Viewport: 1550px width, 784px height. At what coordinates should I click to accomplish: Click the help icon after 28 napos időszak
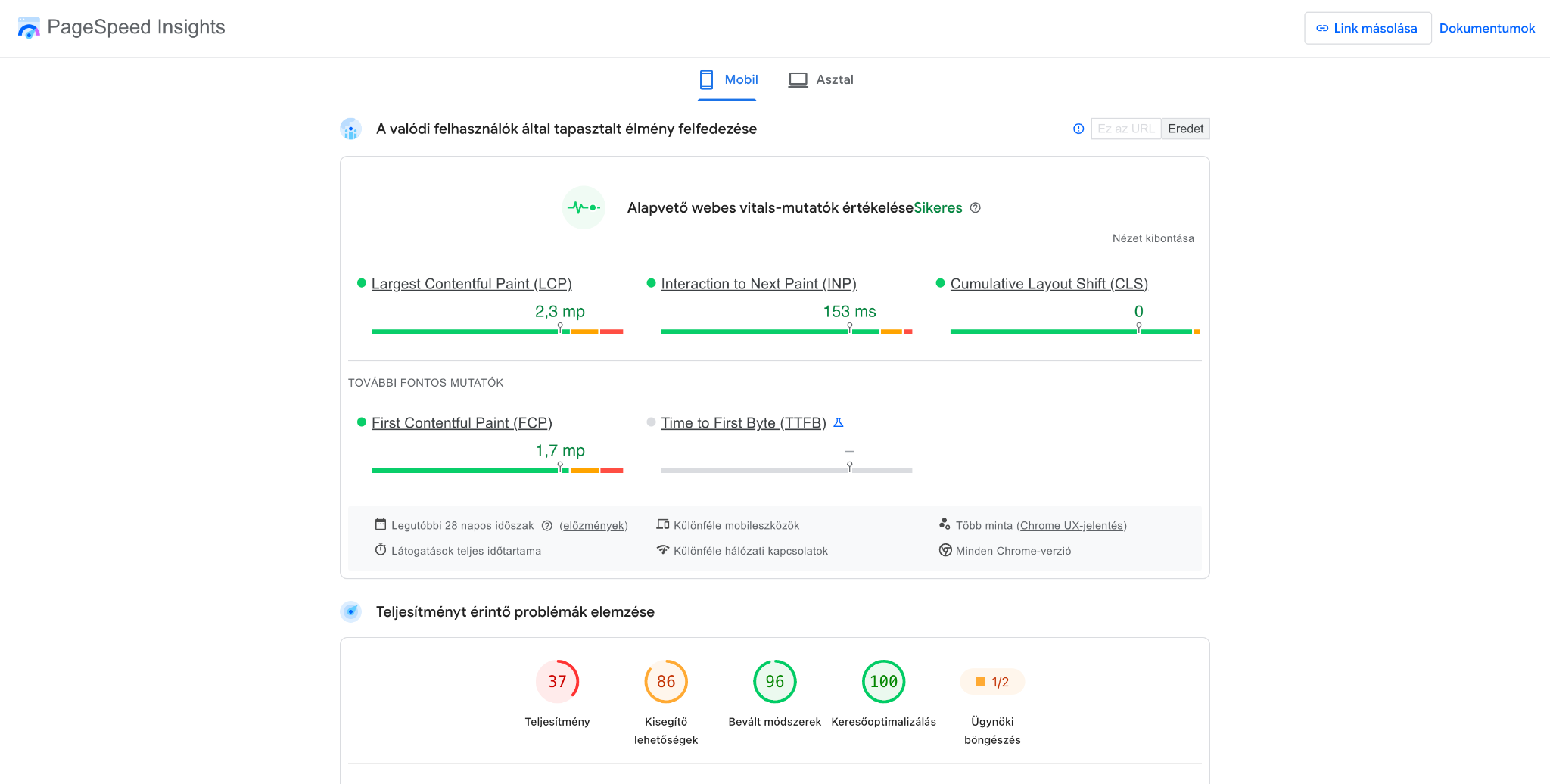click(546, 525)
